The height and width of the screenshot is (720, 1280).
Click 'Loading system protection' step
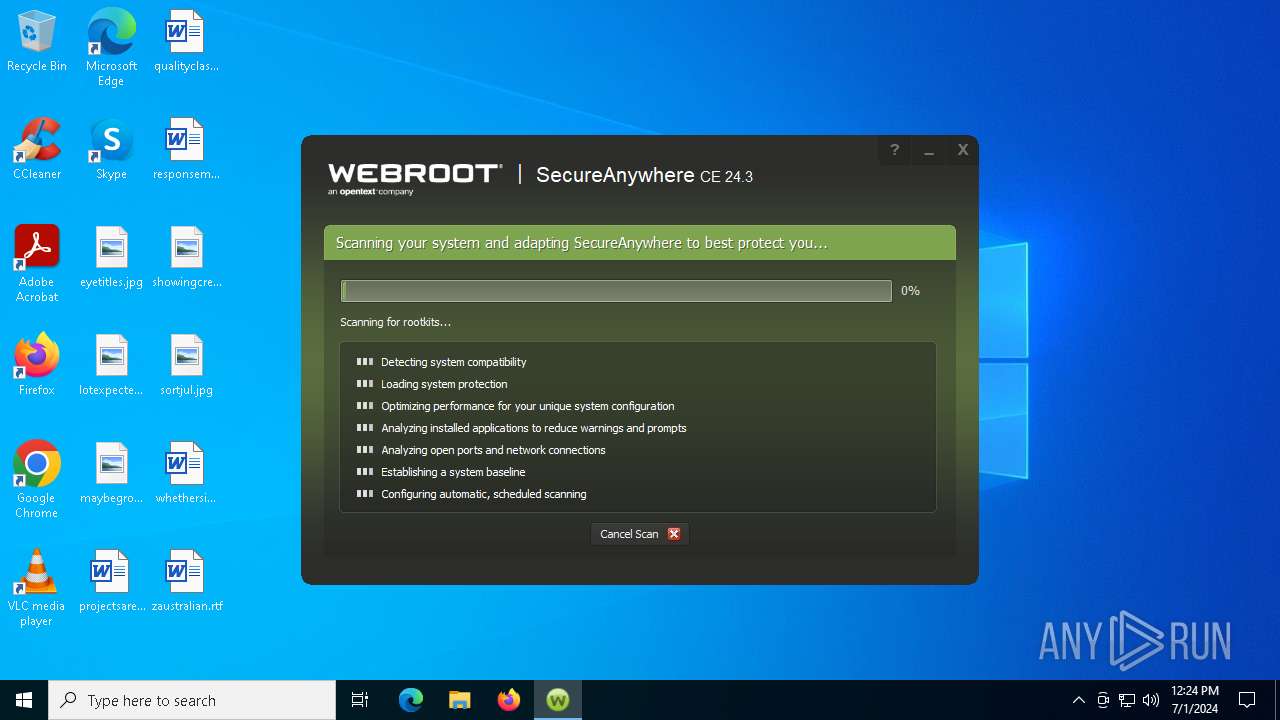[444, 384]
